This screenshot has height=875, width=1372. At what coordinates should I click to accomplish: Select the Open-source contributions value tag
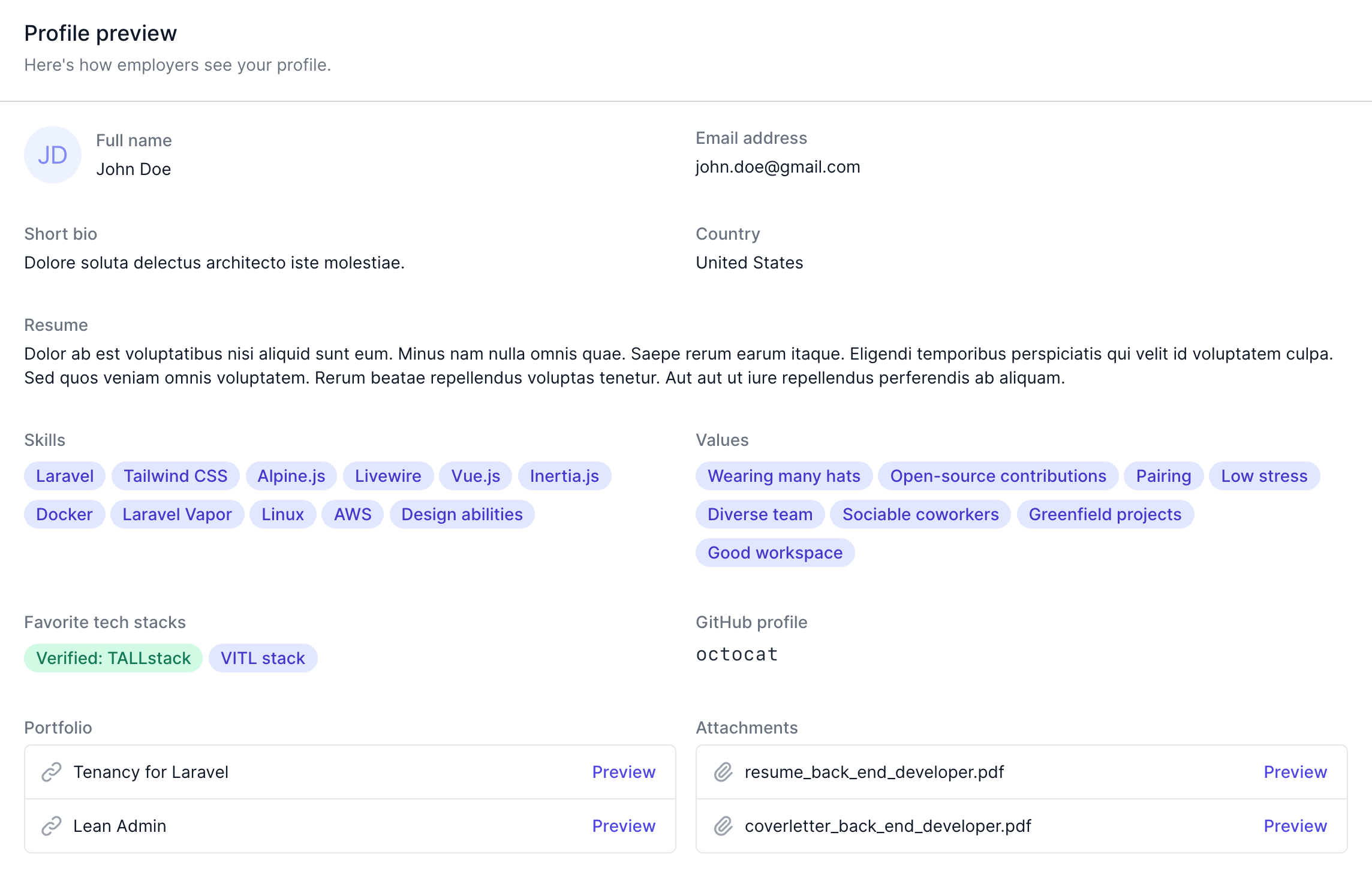click(x=998, y=476)
